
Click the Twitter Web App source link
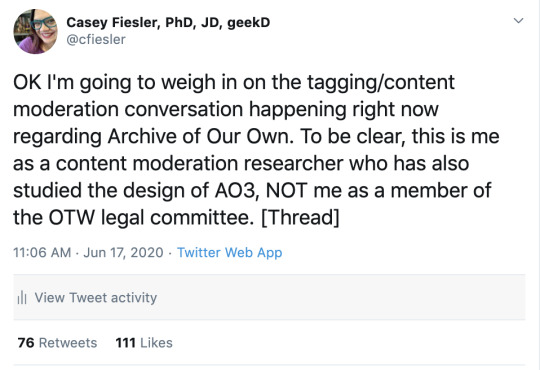(x=230, y=253)
